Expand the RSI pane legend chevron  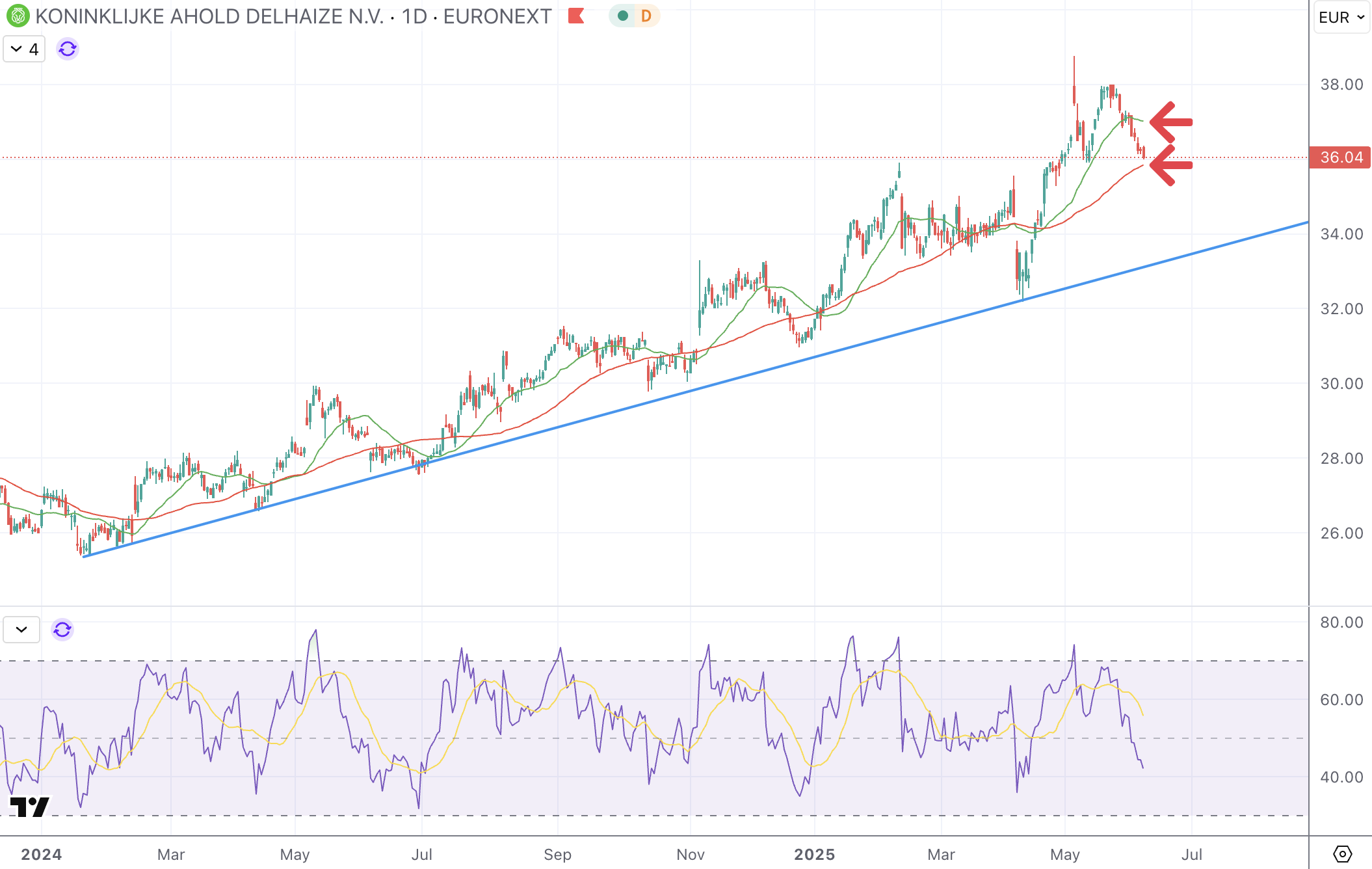[x=21, y=630]
